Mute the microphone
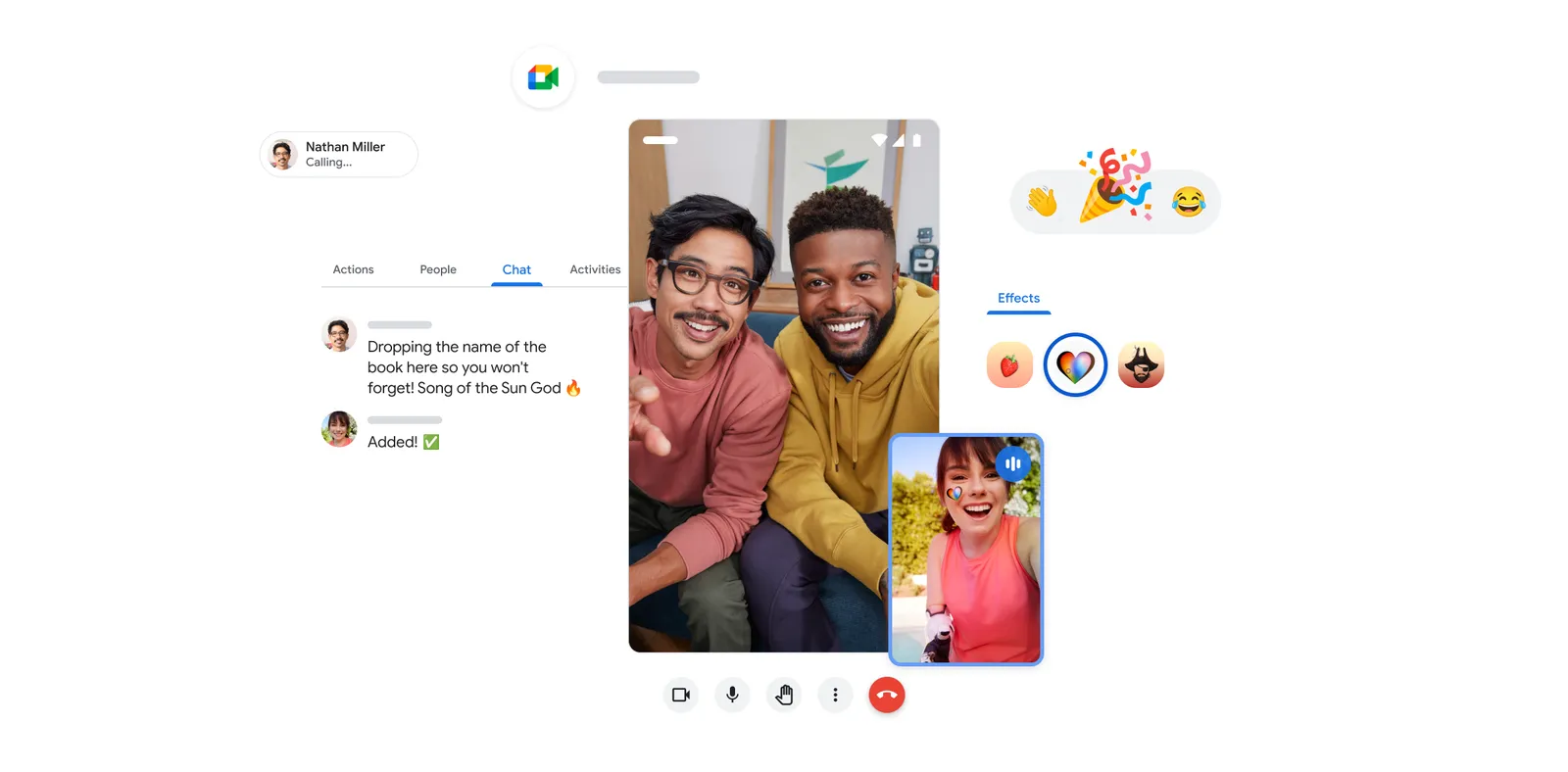The image size is (1568, 772). pyautogui.click(x=732, y=695)
